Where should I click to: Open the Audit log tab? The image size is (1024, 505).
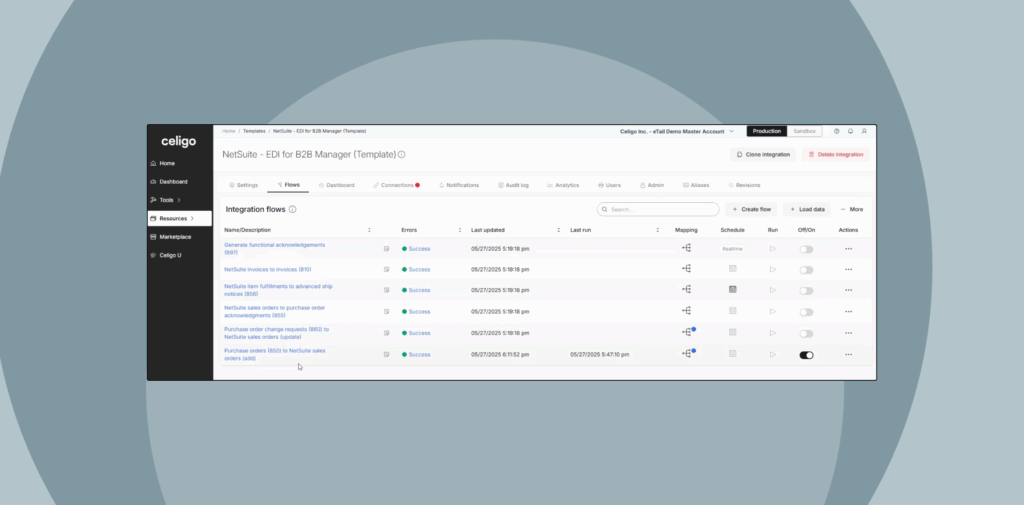tap(513, 185)
